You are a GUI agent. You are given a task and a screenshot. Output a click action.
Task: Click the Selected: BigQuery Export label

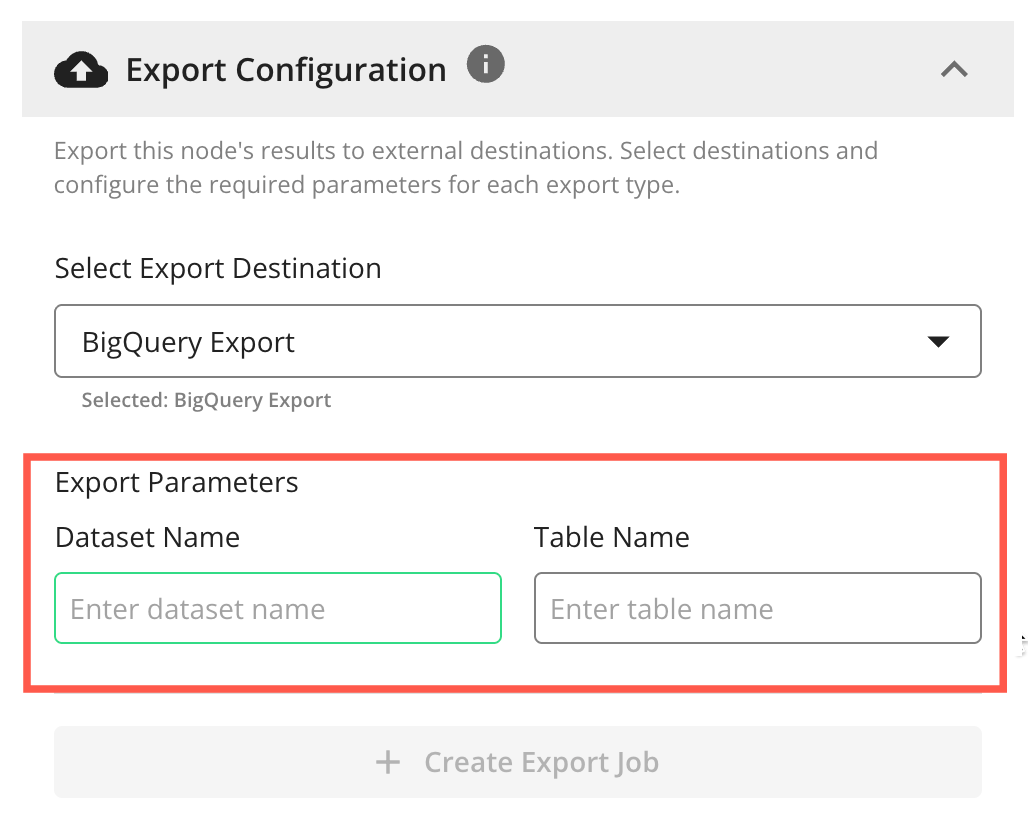click(x=205, y=400)
